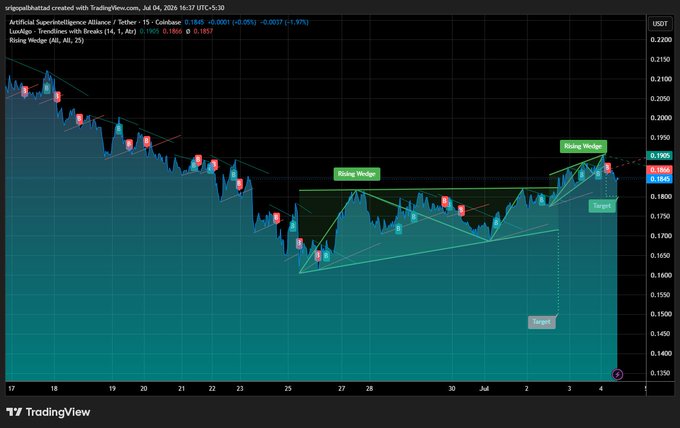Click 0.2000 on the price axis
This screenshot has height=428, width=680.
(x=660, y=118)
